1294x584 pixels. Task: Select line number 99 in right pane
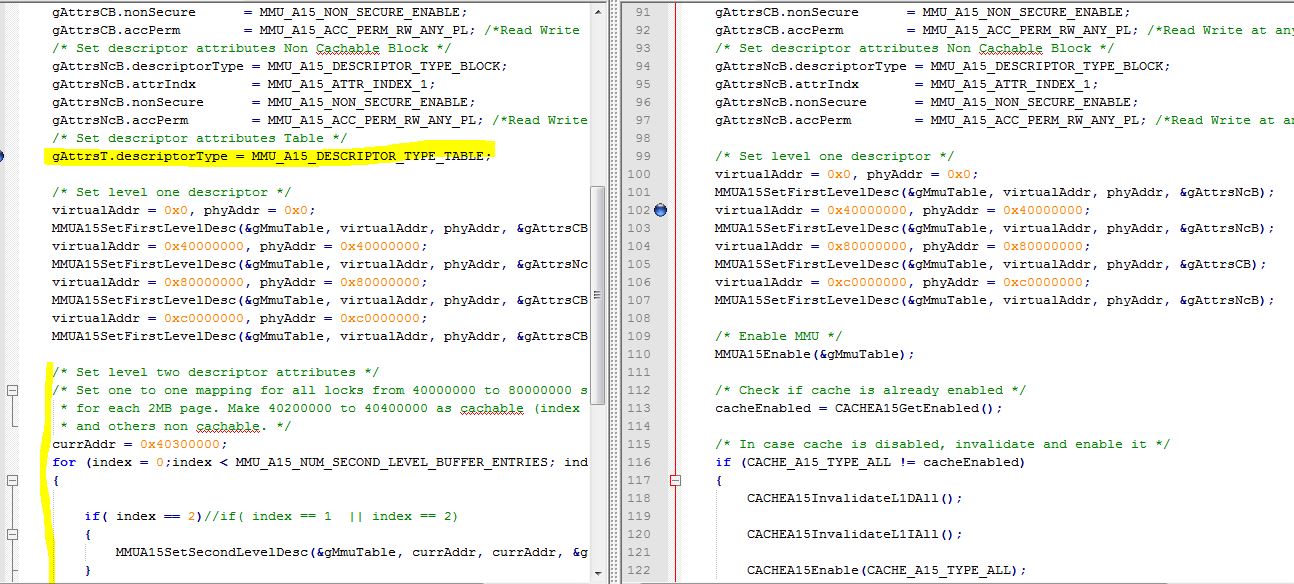pos(642,156)
